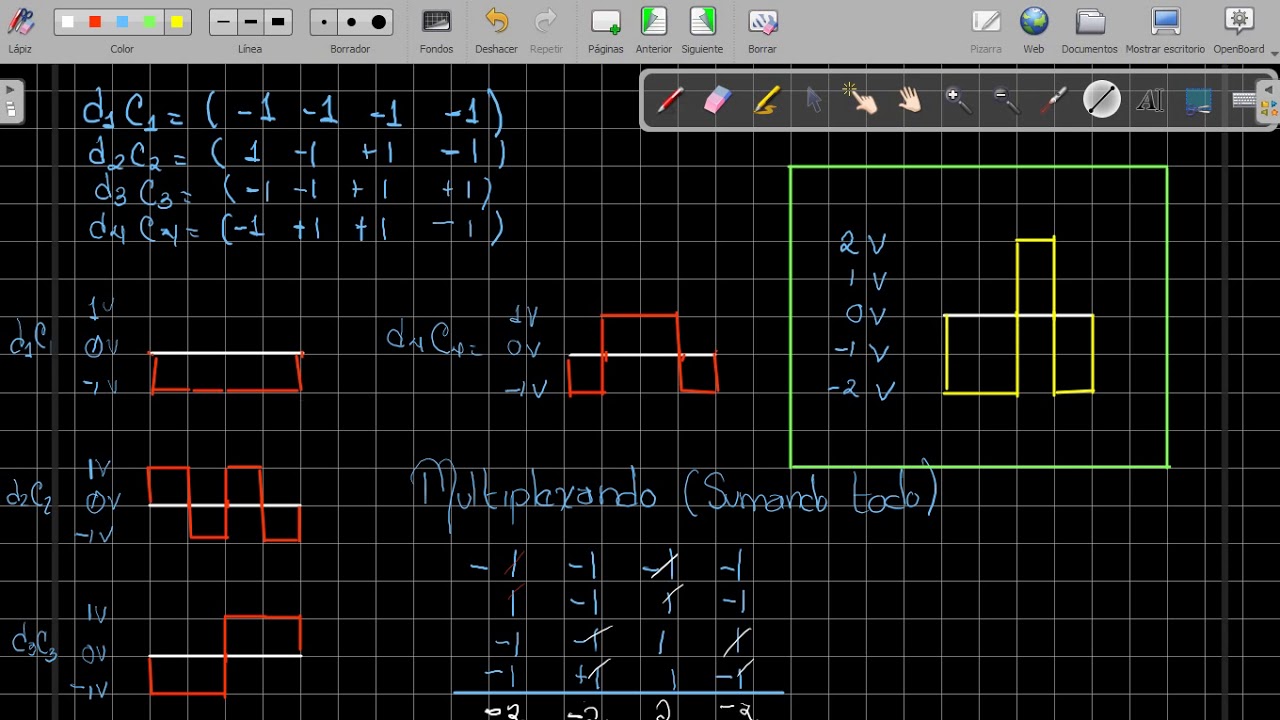The height and width of the screenshot is (720, 1280).
Task: Choose the green pen color
Action: [149, 22]
